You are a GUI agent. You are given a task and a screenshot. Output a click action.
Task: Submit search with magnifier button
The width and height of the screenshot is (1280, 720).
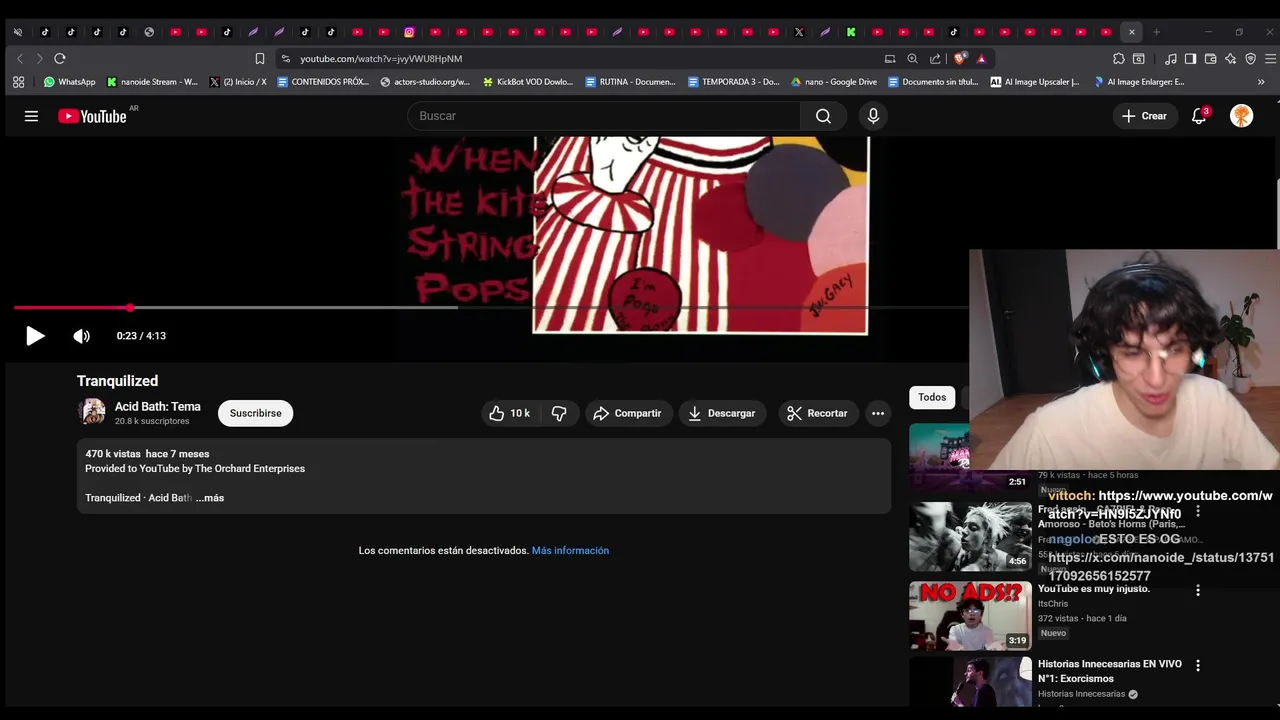point(823,116)
